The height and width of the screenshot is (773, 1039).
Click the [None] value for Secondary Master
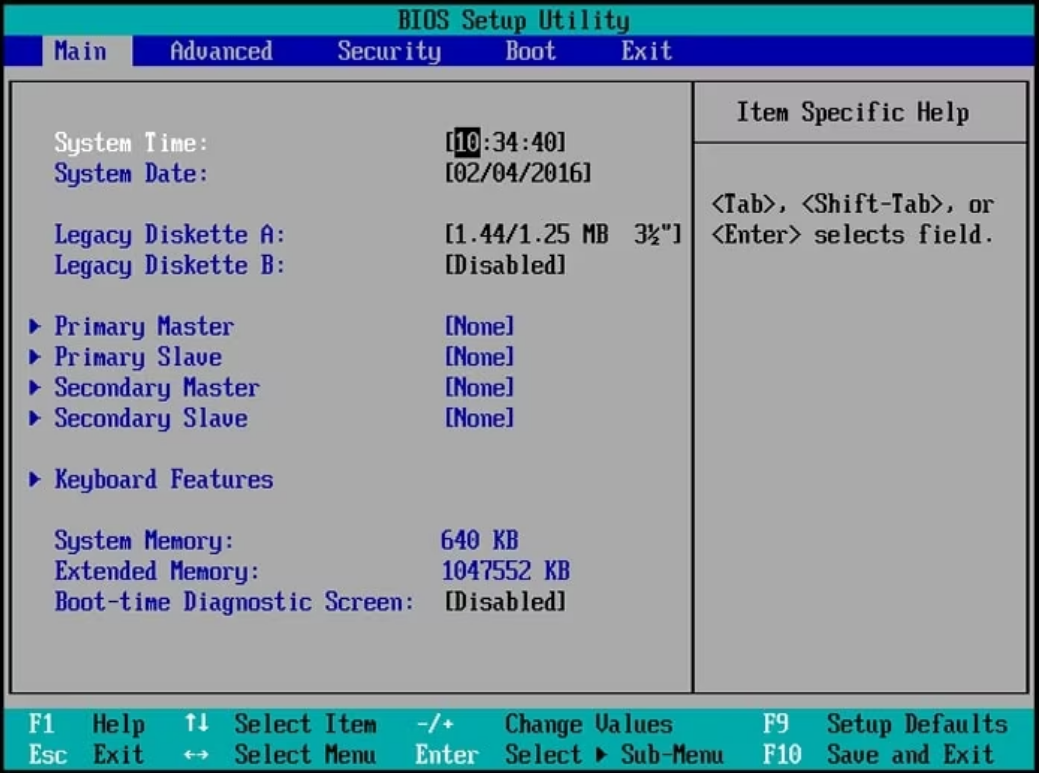(480, 387)
